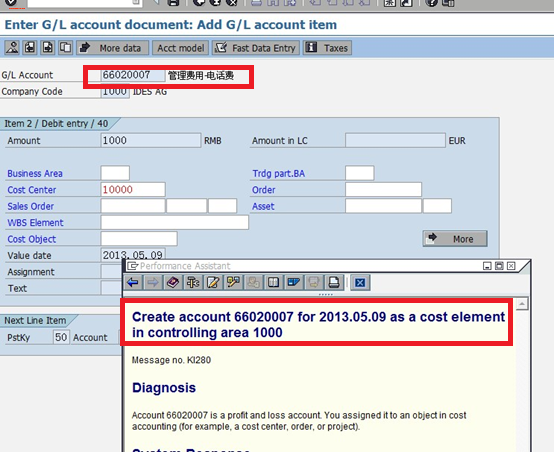Image resolution: width=554 pixels, height=452 pixels.
Task: Click the Amount input field
Action: tap(151, 141)
